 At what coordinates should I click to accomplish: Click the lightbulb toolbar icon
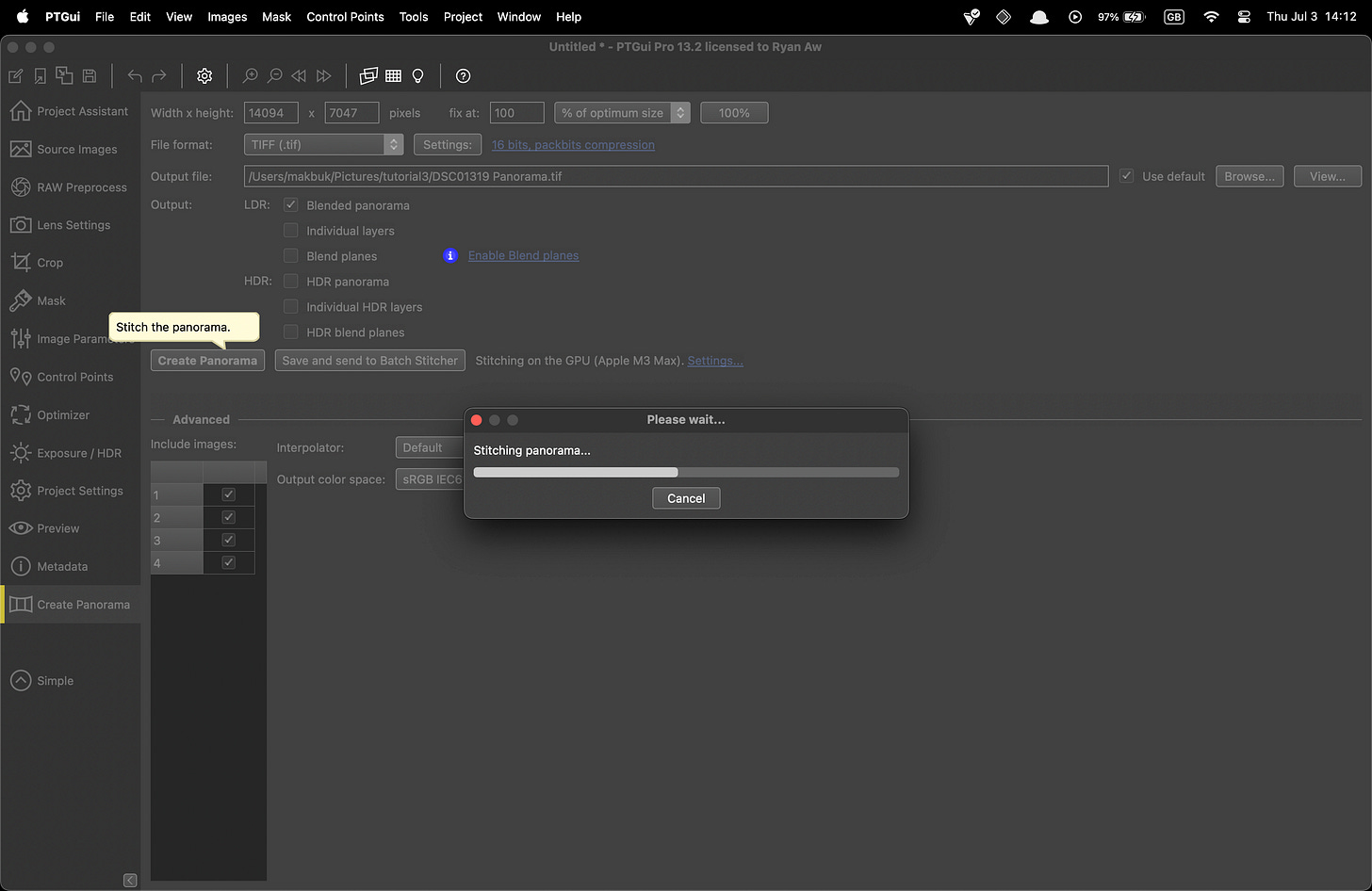tap(417, 76)
